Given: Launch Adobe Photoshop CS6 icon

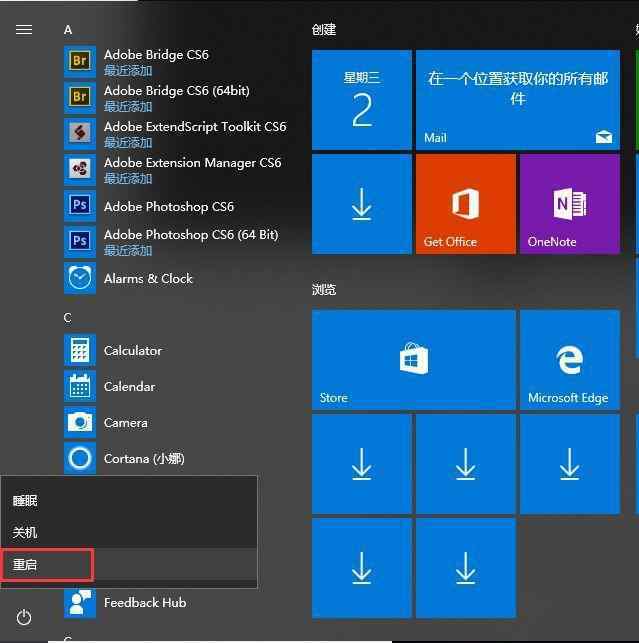Looking at the screenshot, I should [80, 205].
